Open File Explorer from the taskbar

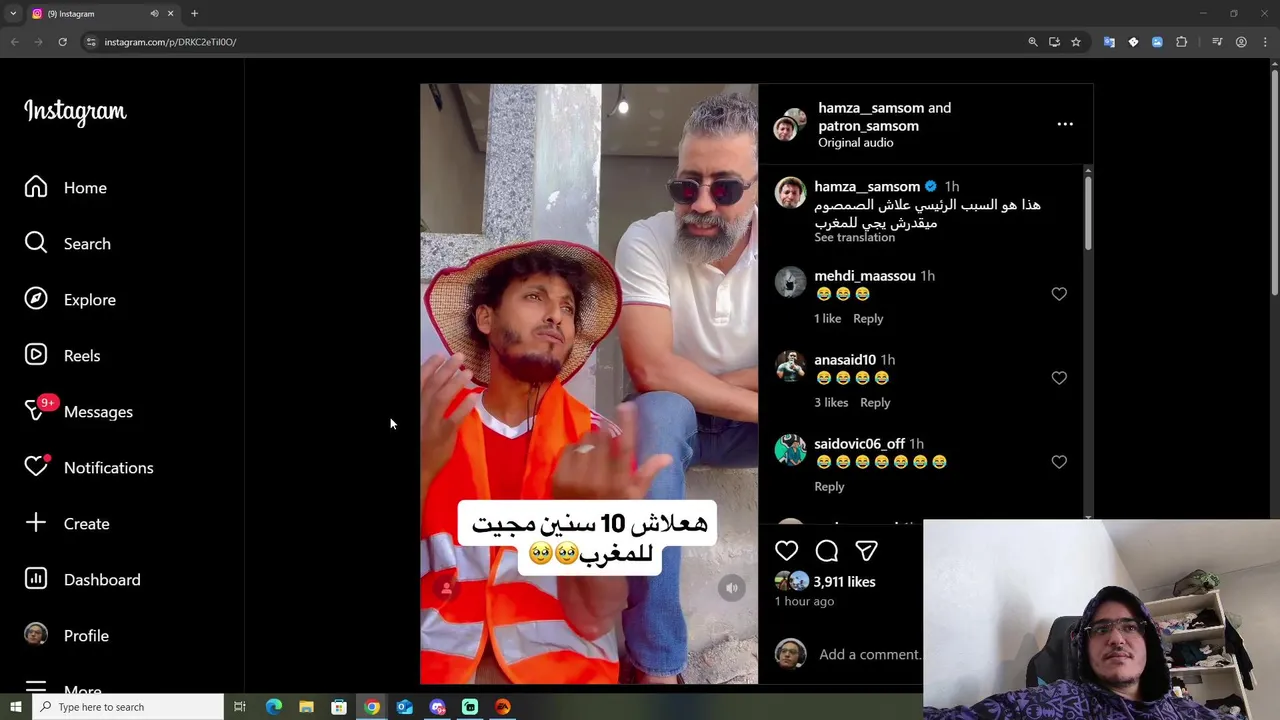(306, 707)
